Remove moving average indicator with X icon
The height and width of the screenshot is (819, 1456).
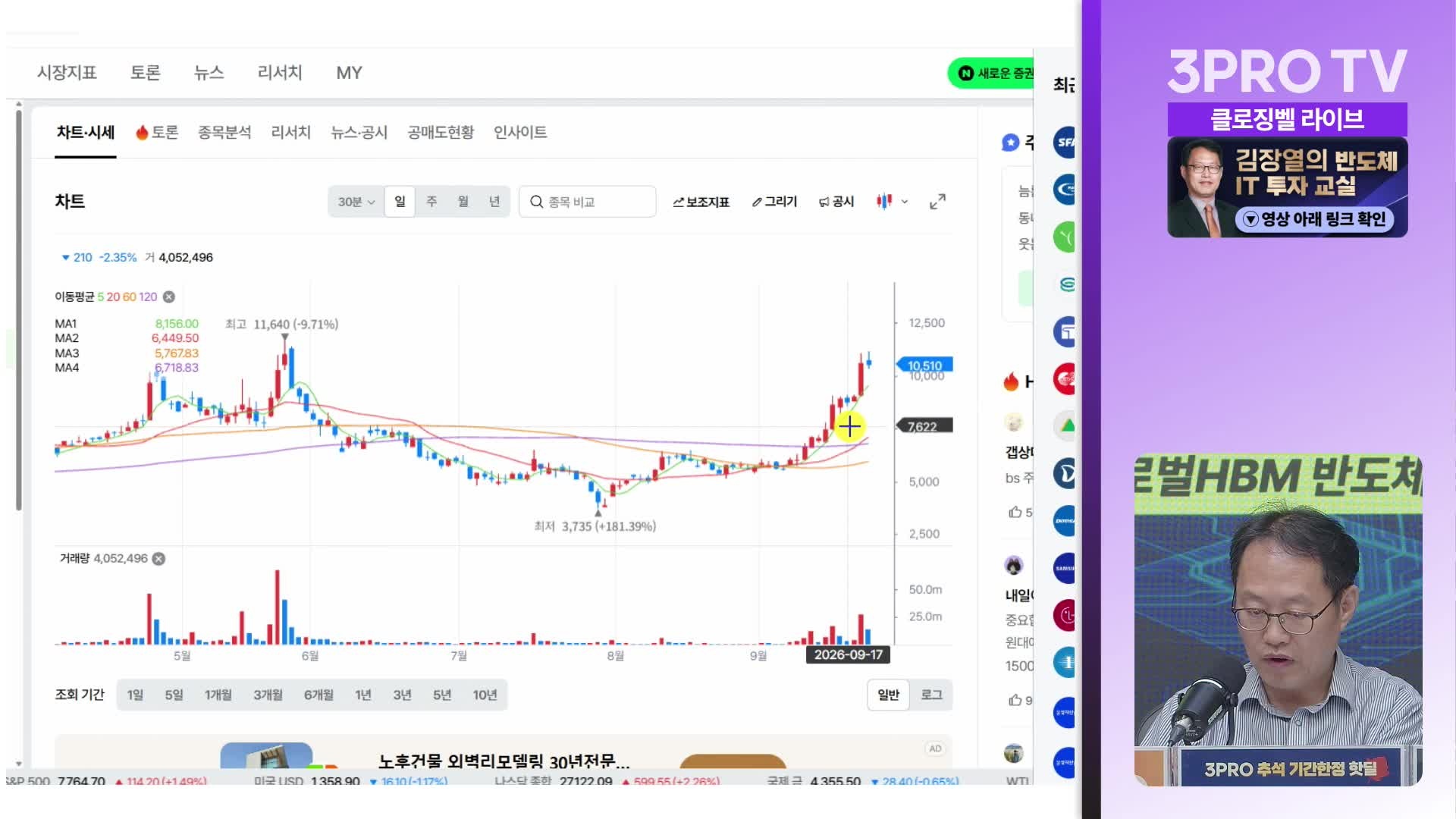pyautogui.click(x=169, y=297)
